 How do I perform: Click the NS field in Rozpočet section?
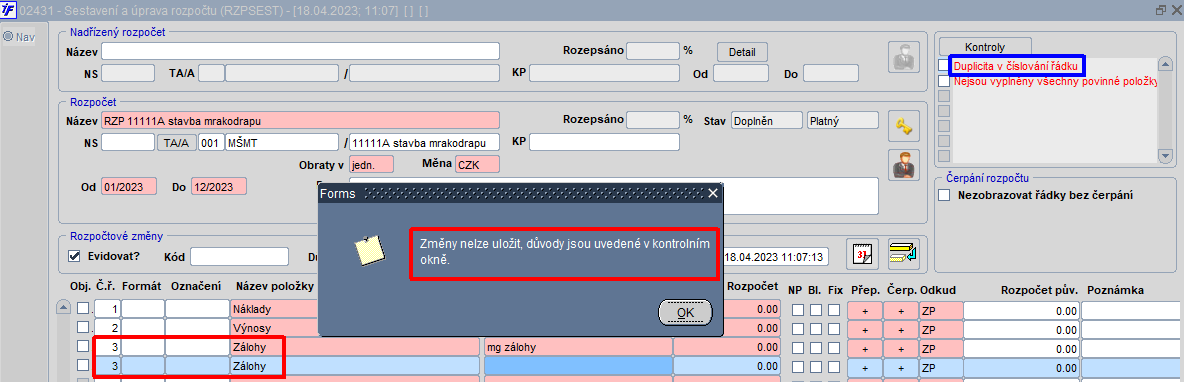128,142
